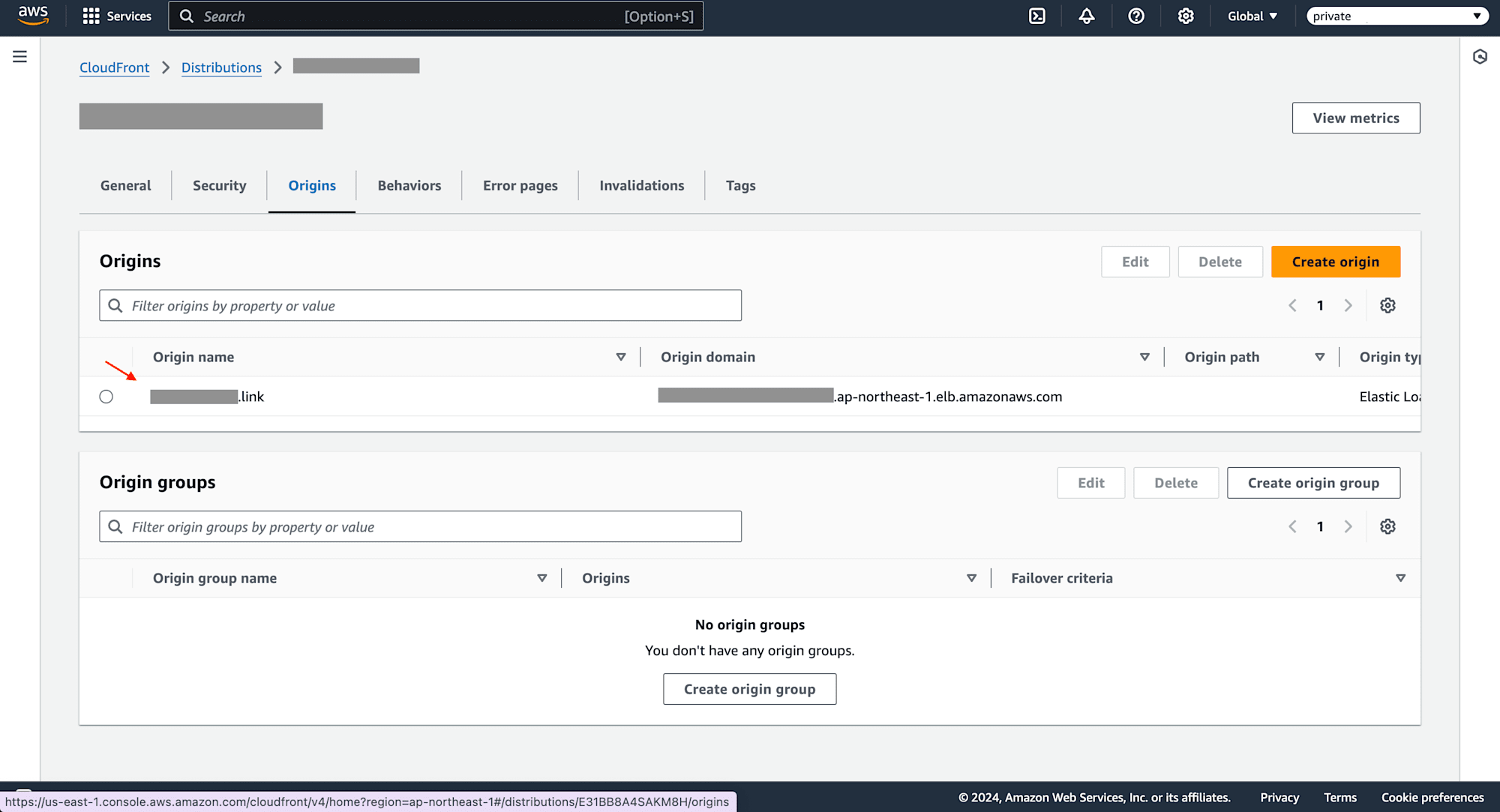Click the Origin groups table settings gear icon
1500x812 pixels.
1388,526
